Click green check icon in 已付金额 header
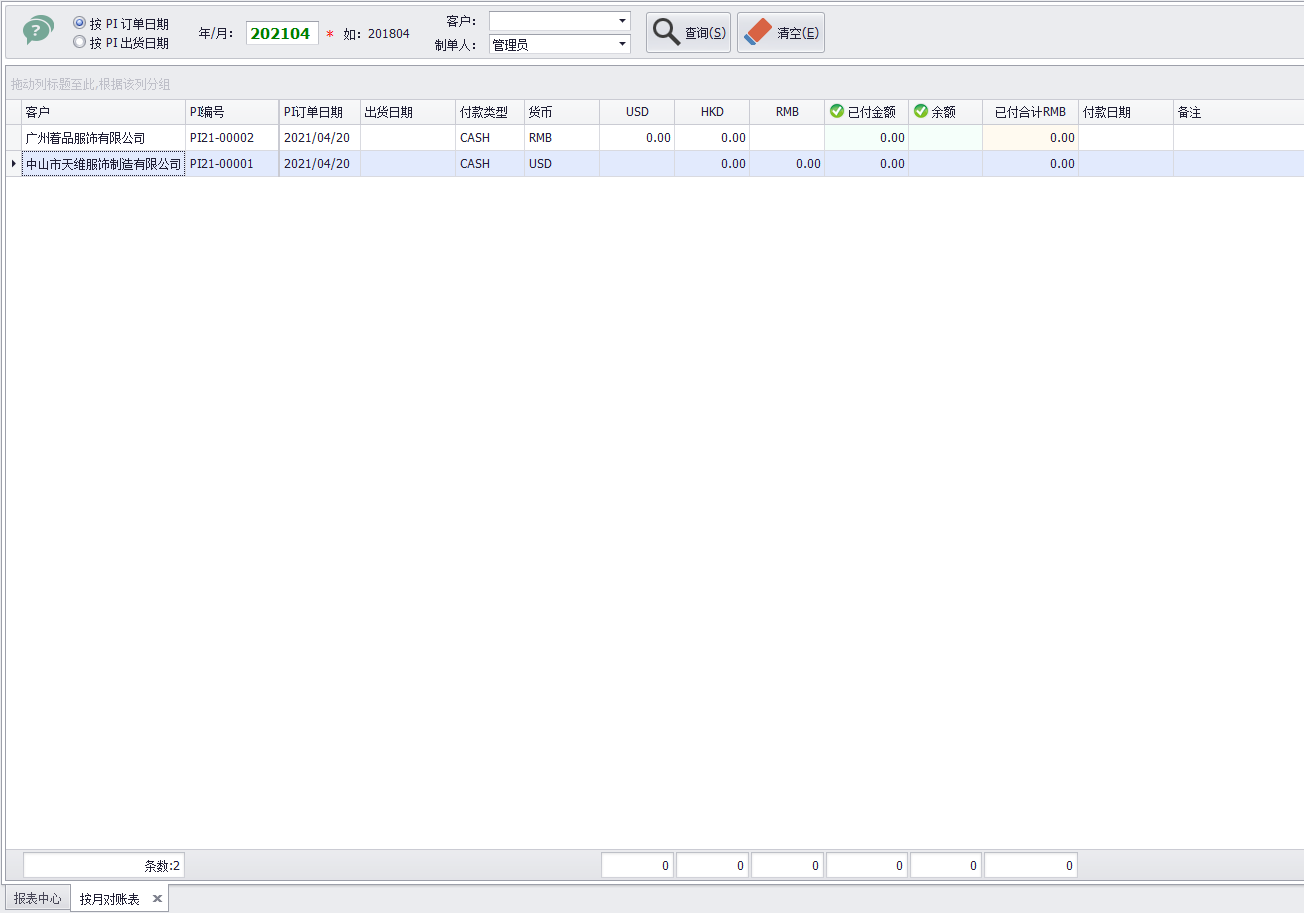This screenshot has width=1304, height=913. coord(837,111)
